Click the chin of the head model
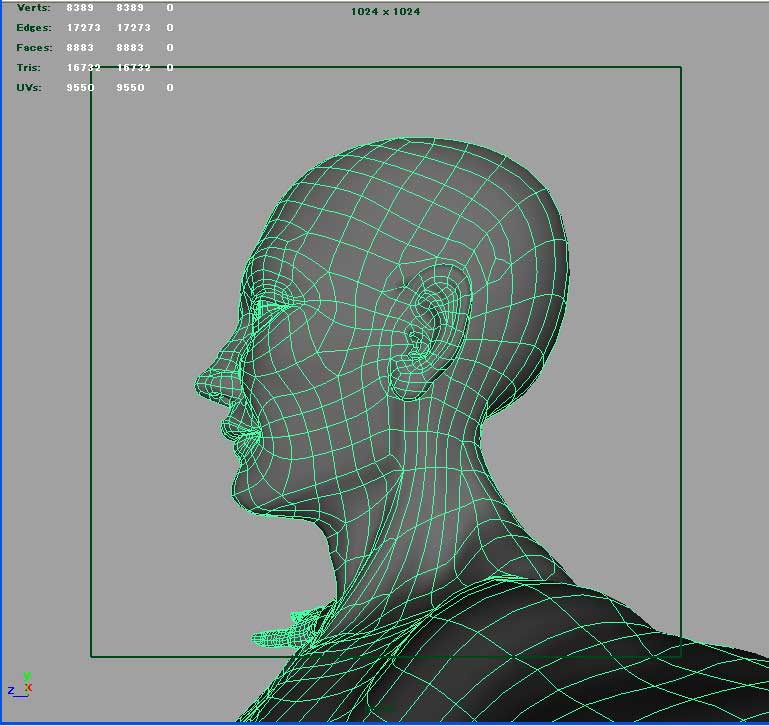This screenshot has height=726, width=769. pos(247,490)
